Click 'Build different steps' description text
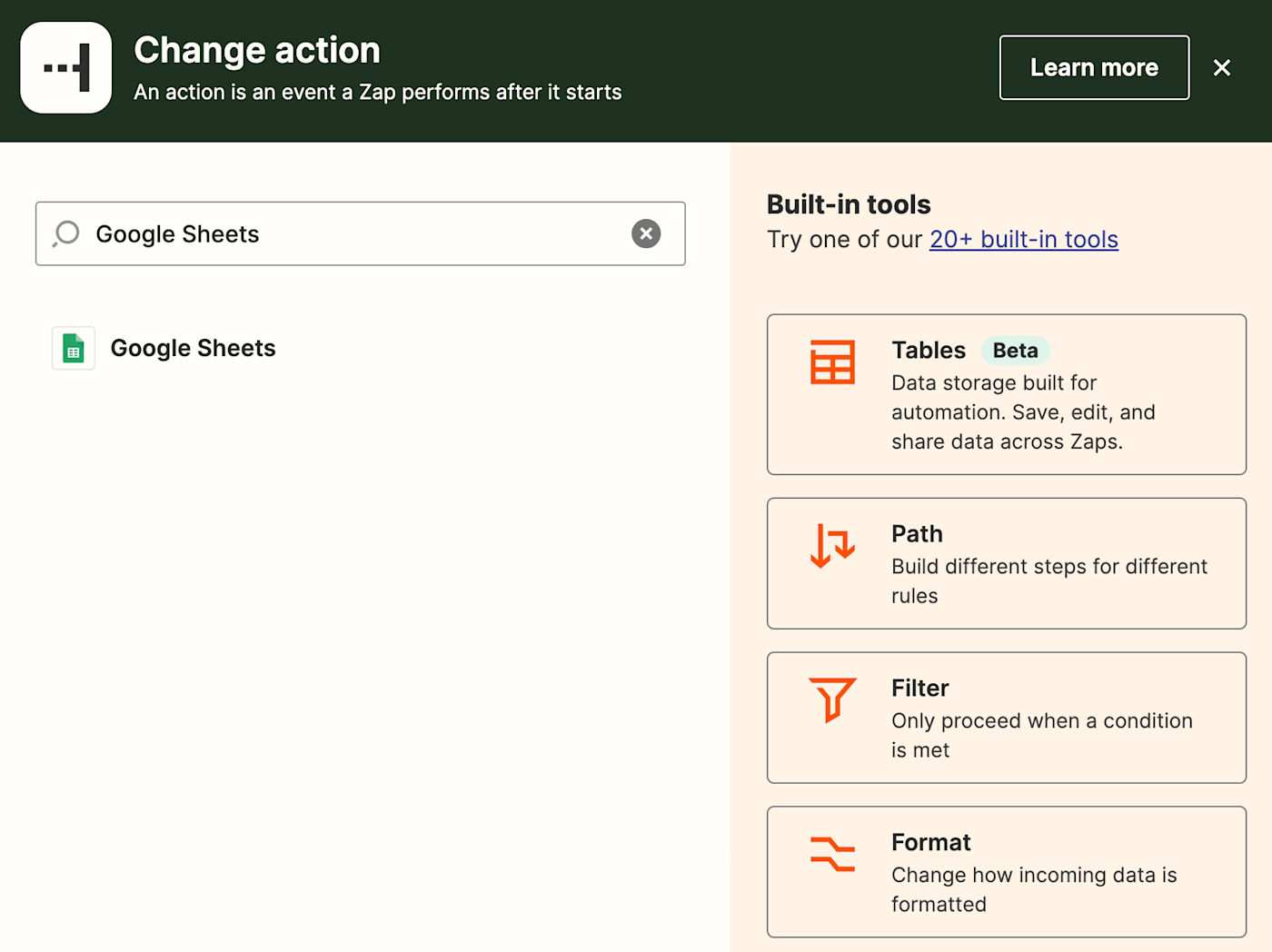The width and height of the screenshot is (1272, 952). (x=1049, y=580)
